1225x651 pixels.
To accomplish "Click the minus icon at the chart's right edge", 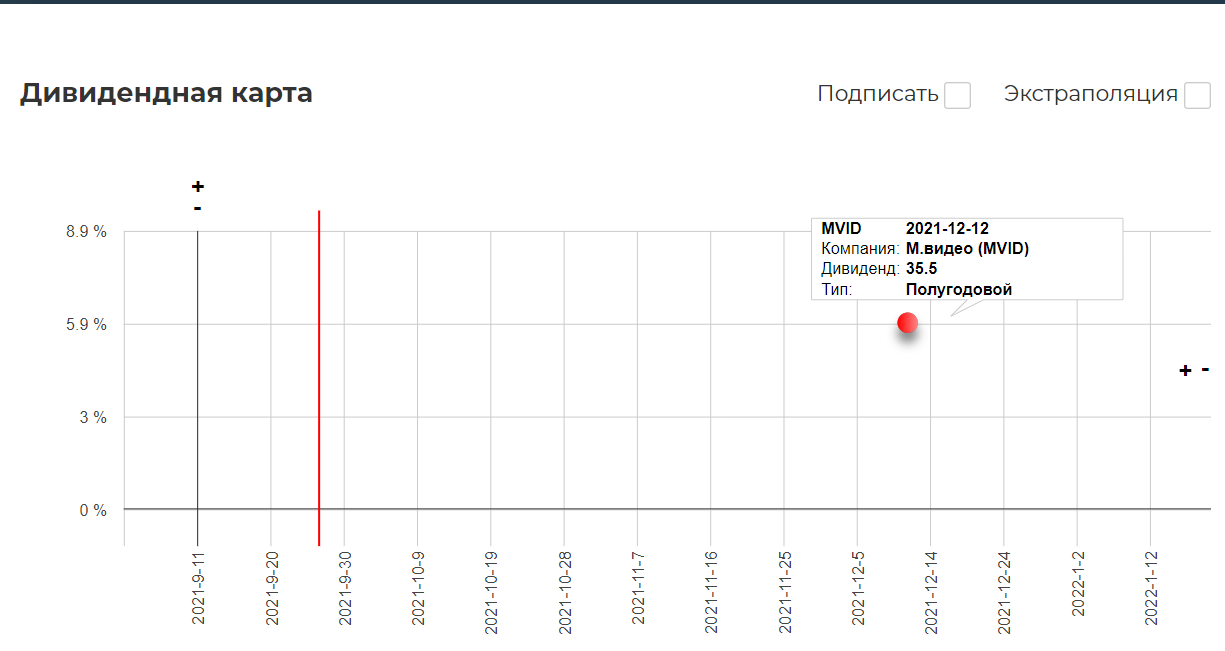I will pos(1205,369).
